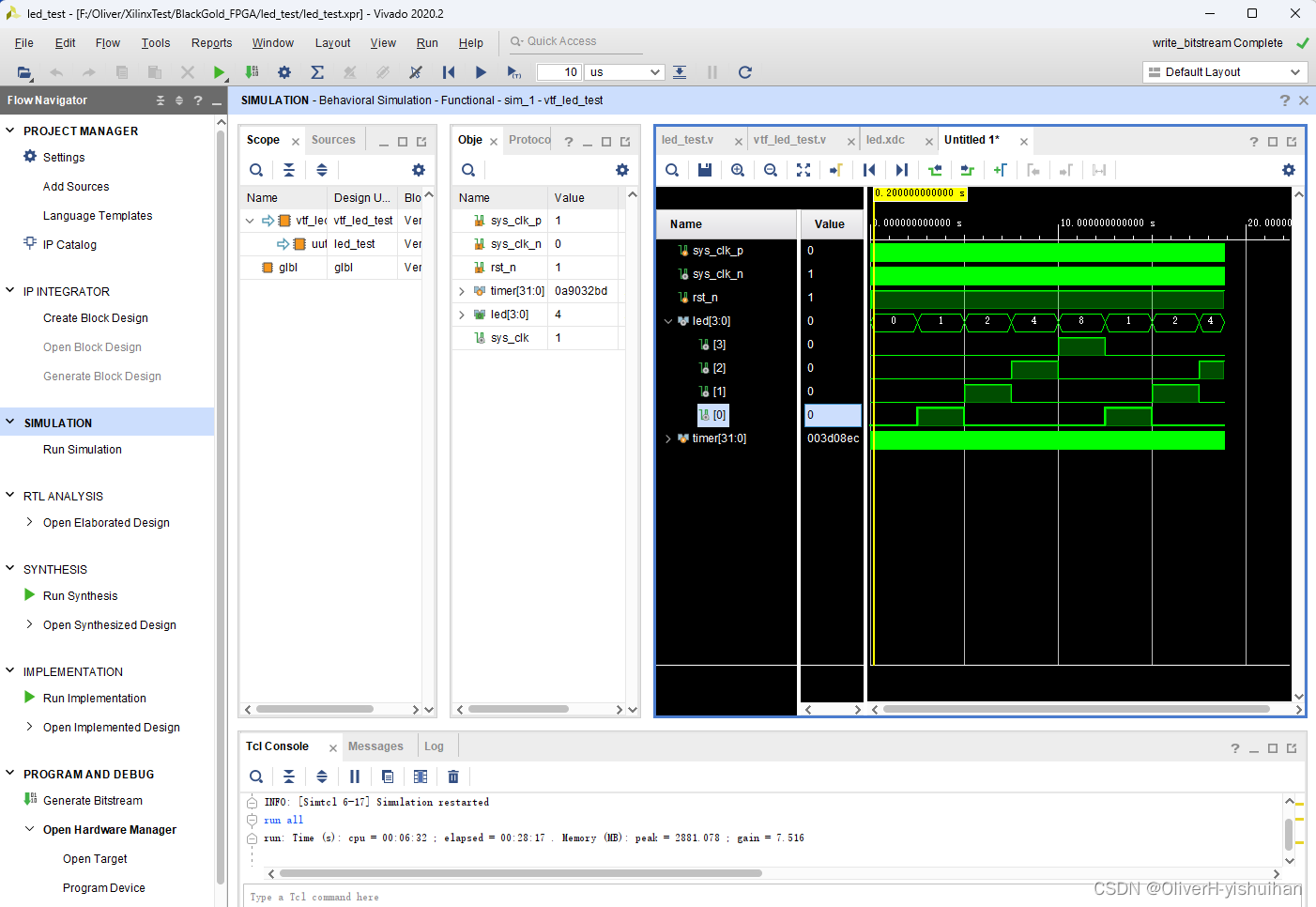
Task: Open the IP Catalog
Action: [69, 245]
